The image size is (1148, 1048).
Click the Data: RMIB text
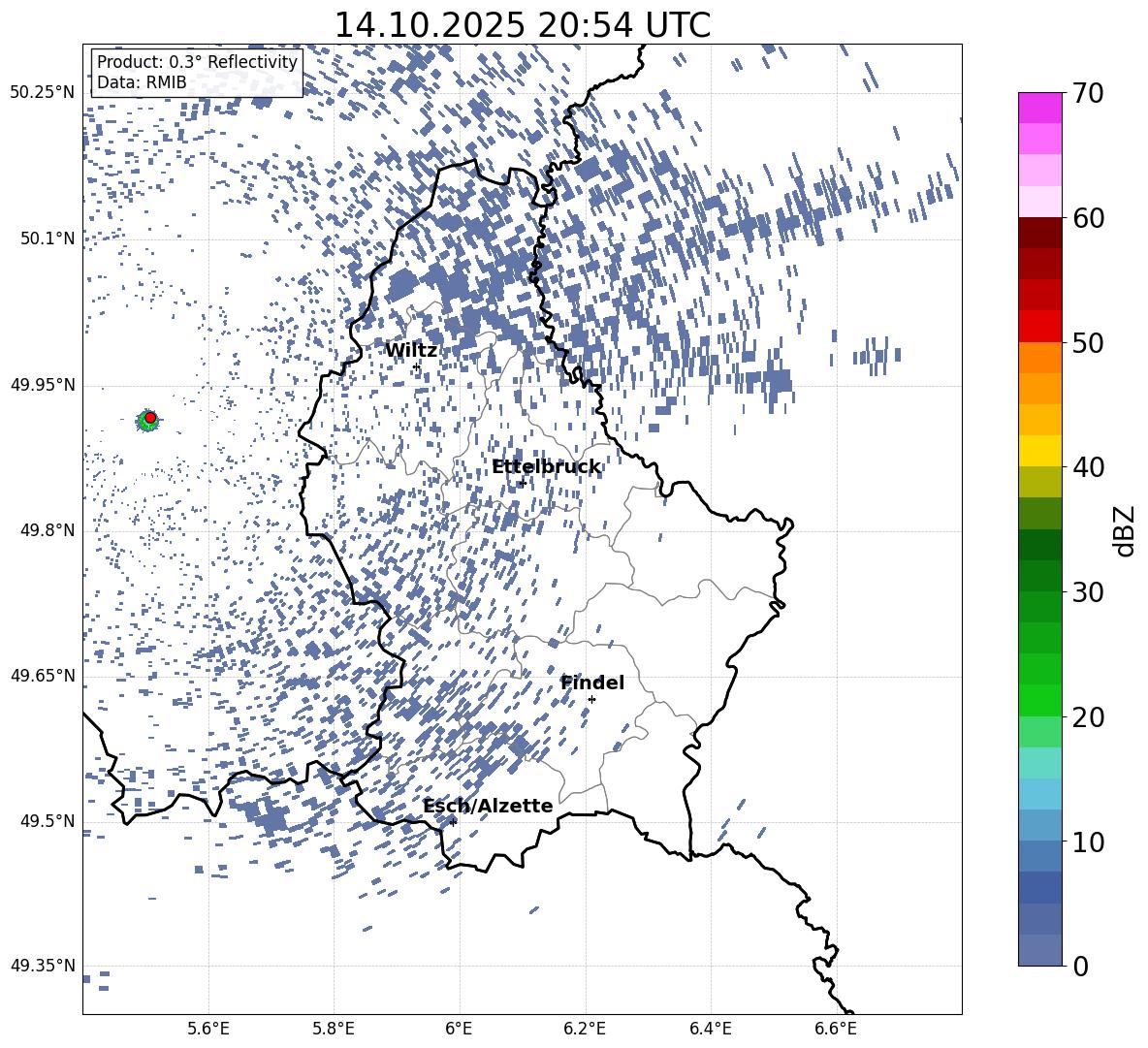click(142, 82)
